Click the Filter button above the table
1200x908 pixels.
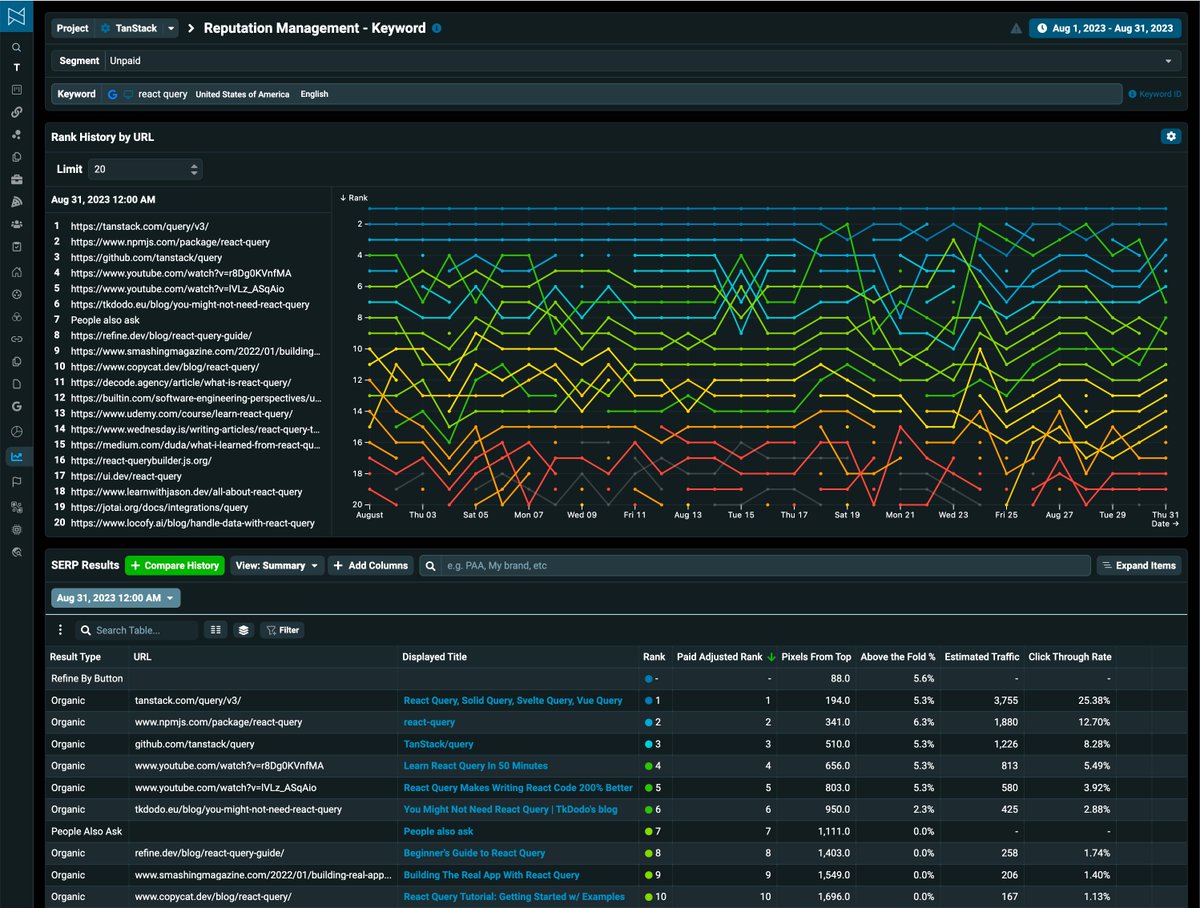[x=282, y=630]
